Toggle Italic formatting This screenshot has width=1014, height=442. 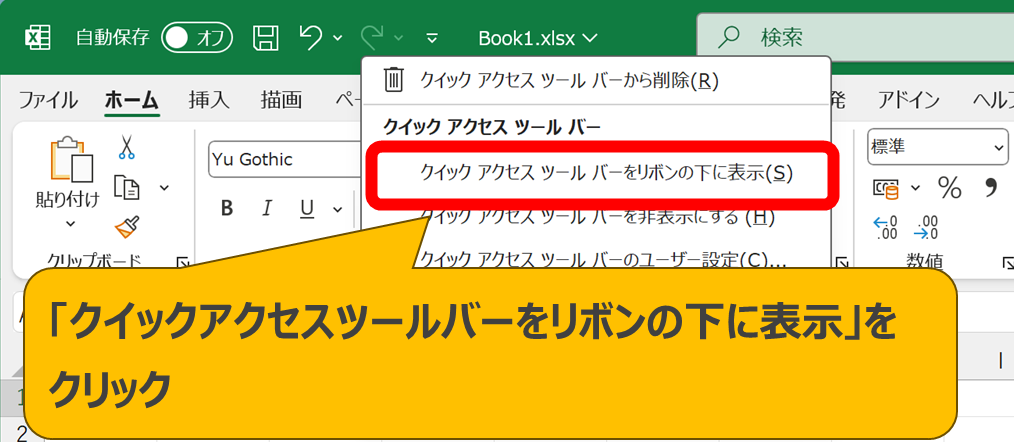pos(266,208)
